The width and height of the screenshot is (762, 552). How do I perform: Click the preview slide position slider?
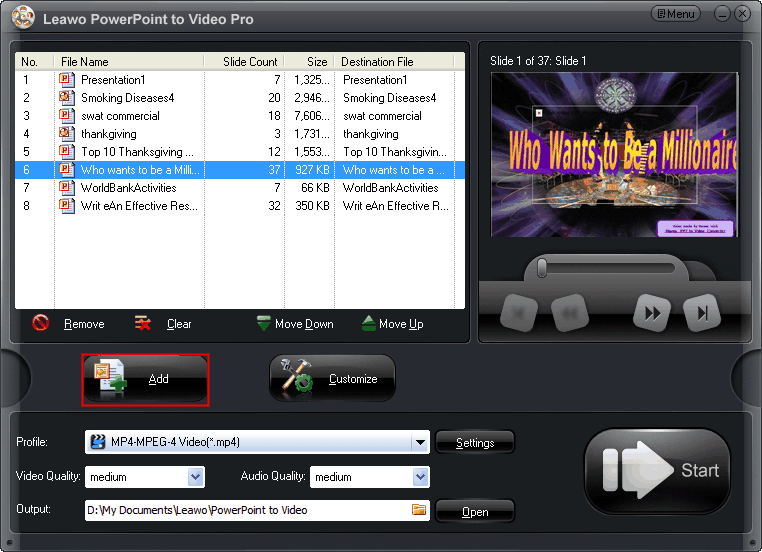click(x=541, y=268)
